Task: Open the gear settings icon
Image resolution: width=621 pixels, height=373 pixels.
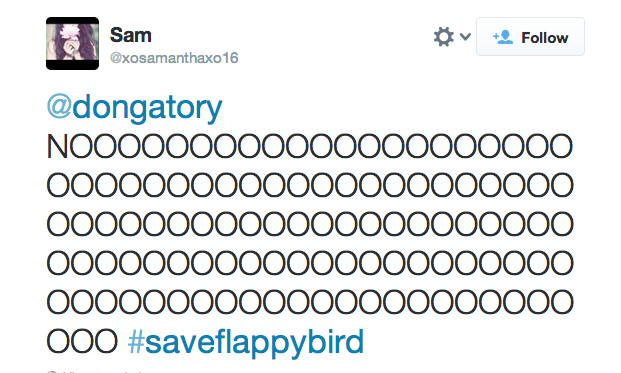Action: [444, 37]
